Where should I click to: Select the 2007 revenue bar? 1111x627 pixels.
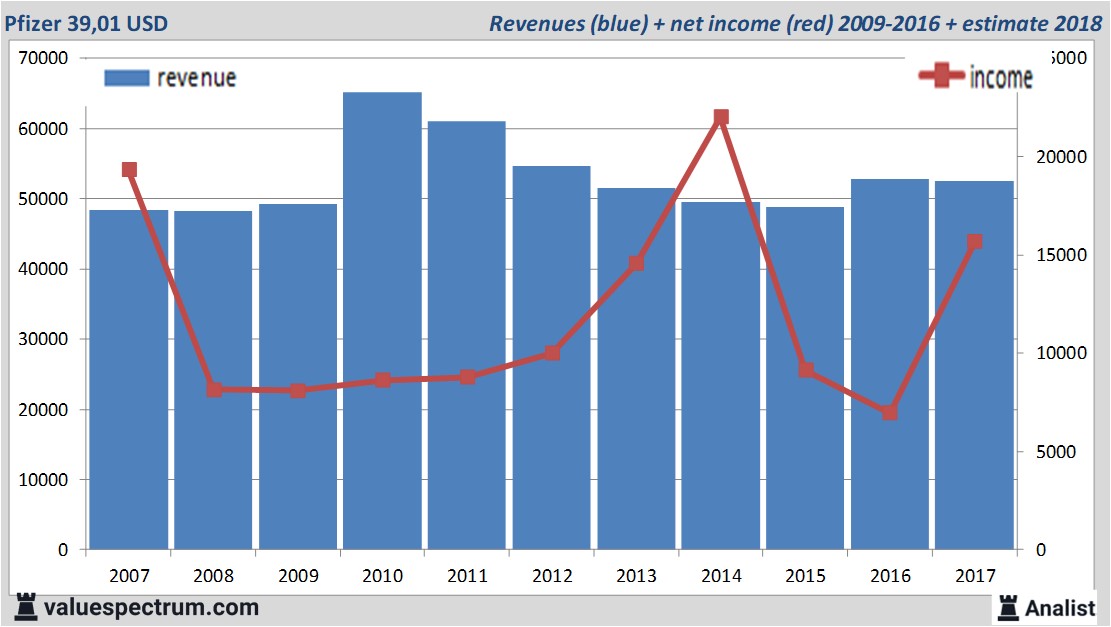point(129,380)
